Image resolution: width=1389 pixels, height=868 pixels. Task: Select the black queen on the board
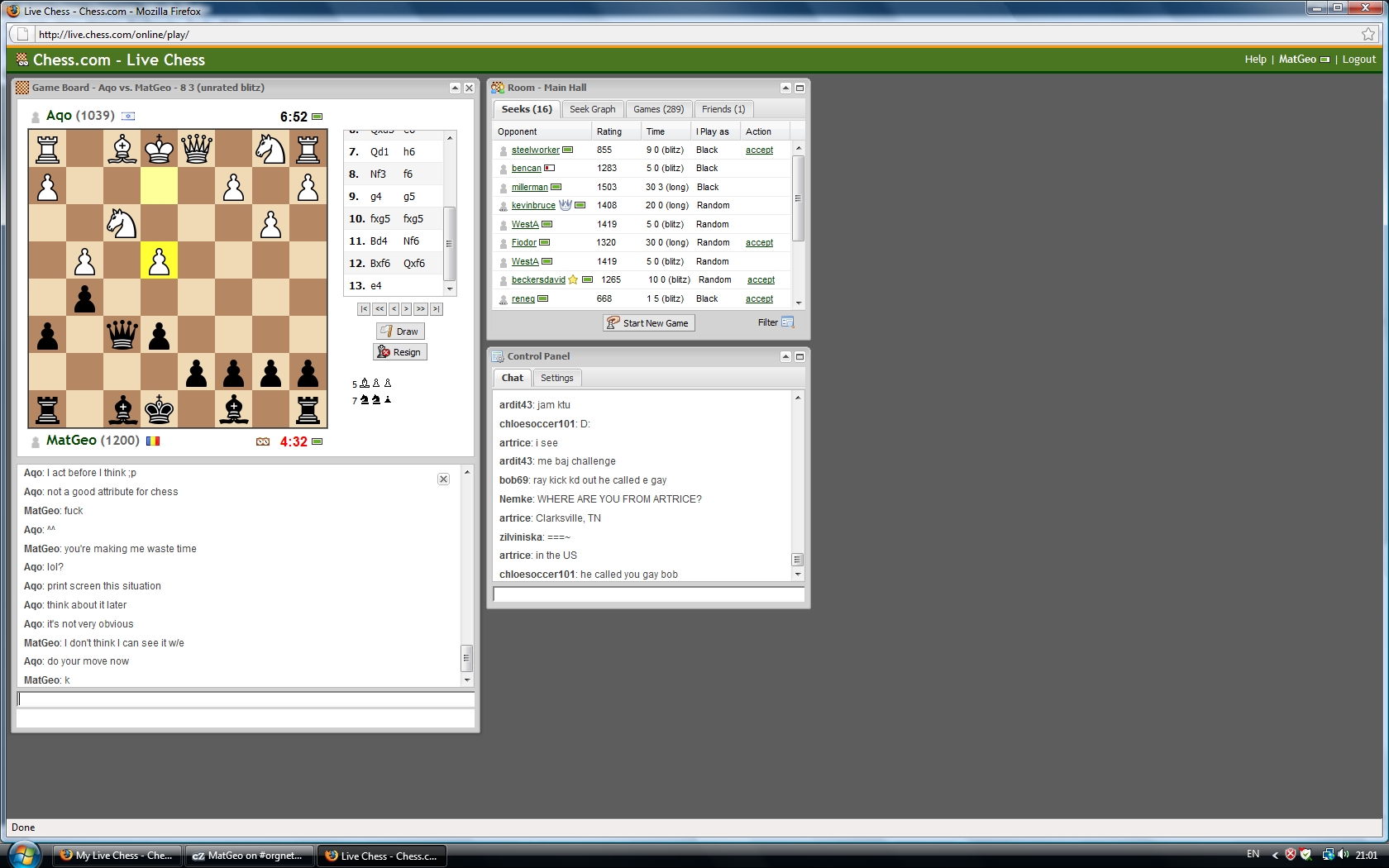pos(122,335)
